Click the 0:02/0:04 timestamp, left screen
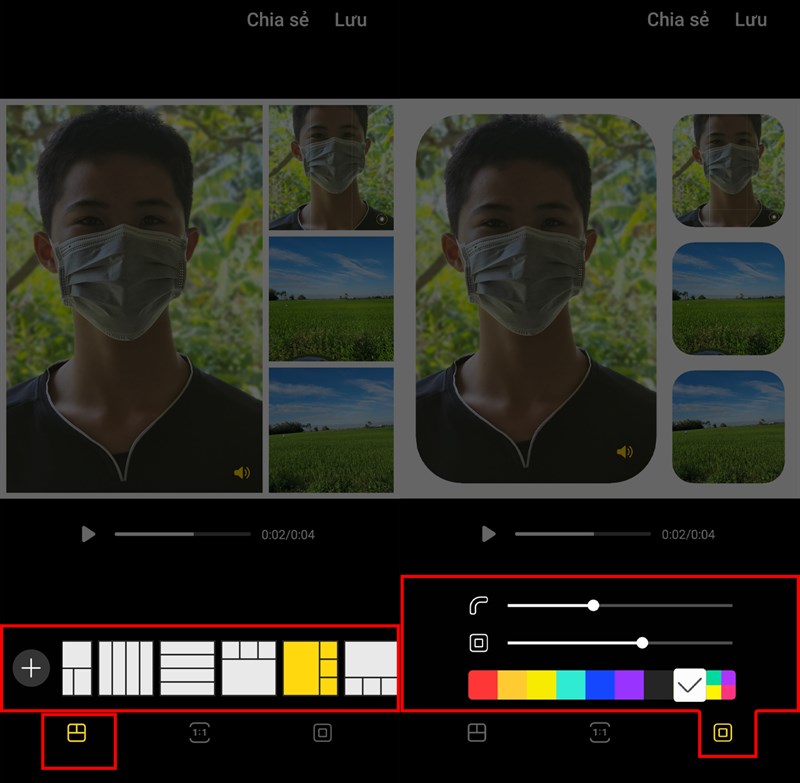 [288, 535]
